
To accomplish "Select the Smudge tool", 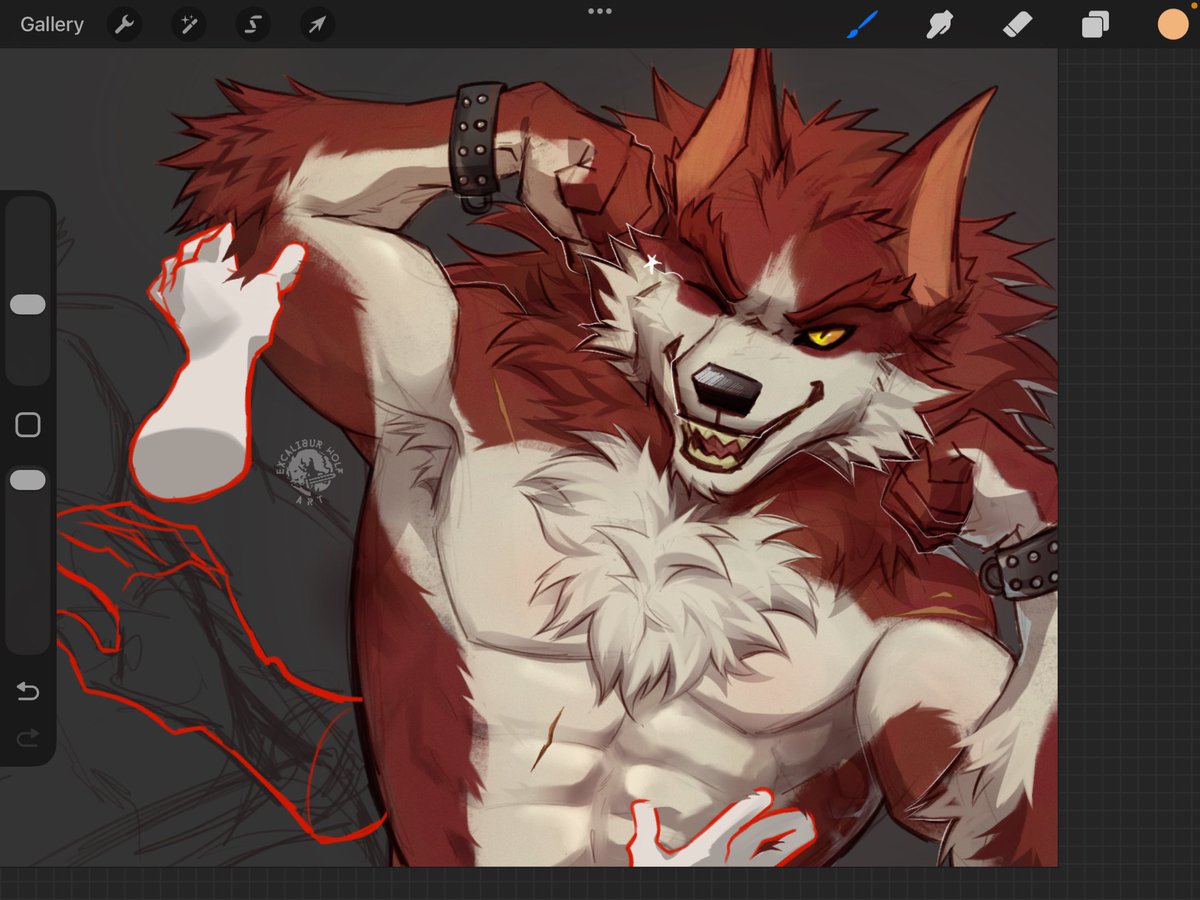I will (939, 25).
